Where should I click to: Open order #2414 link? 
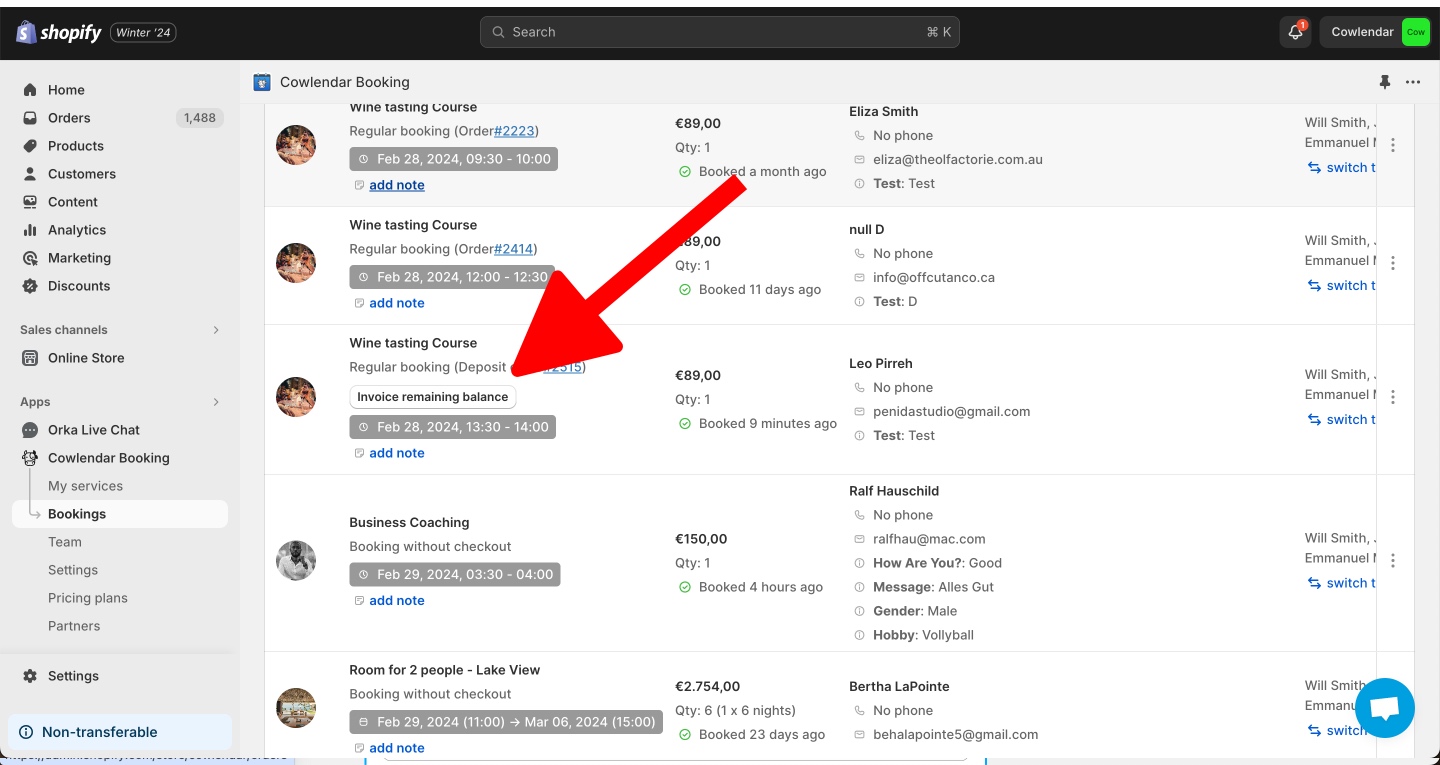(x=514, y=249)
